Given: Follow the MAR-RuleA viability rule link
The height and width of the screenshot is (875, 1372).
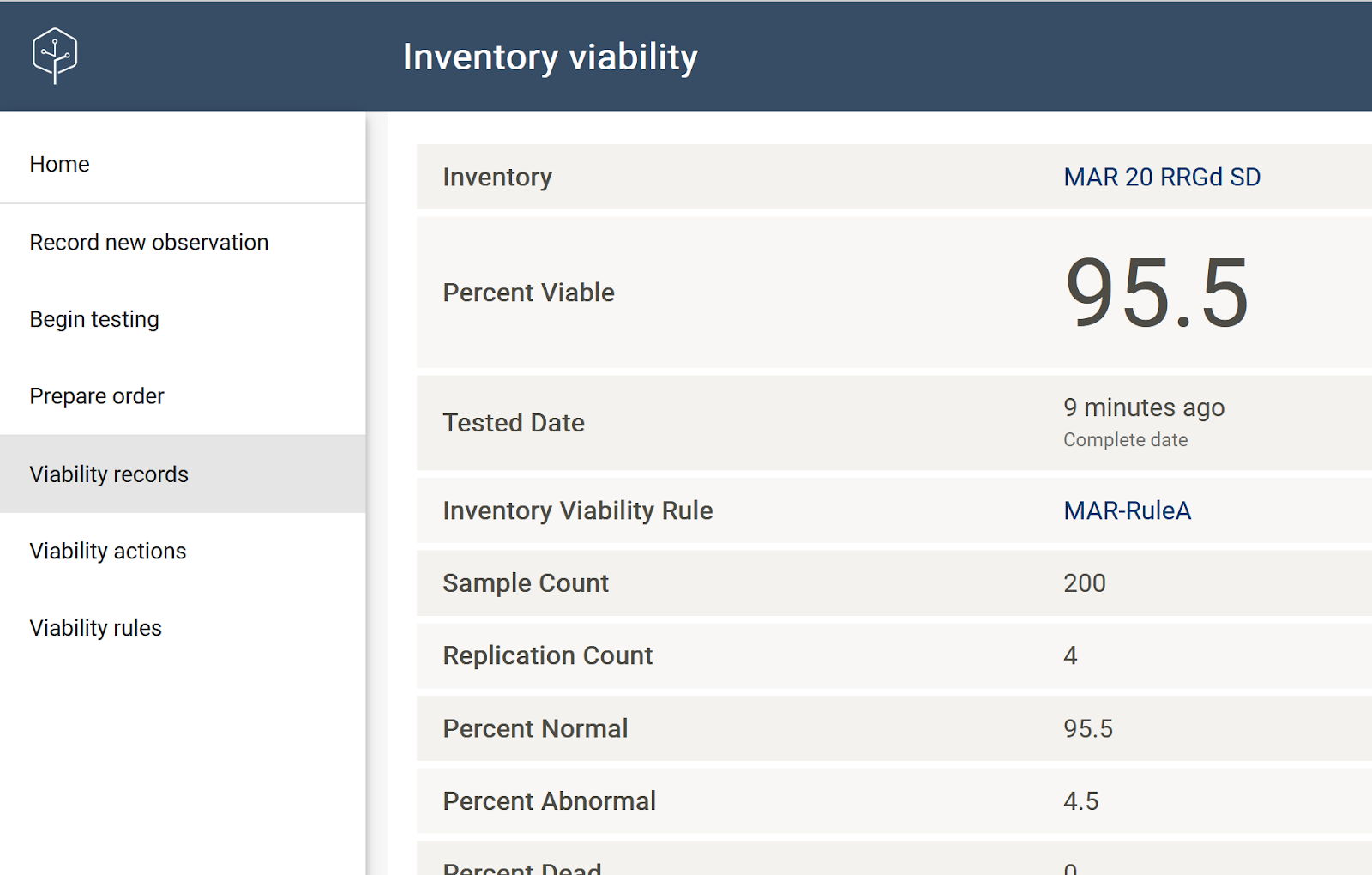Looking at the screenshot, I should point(1127,510).
